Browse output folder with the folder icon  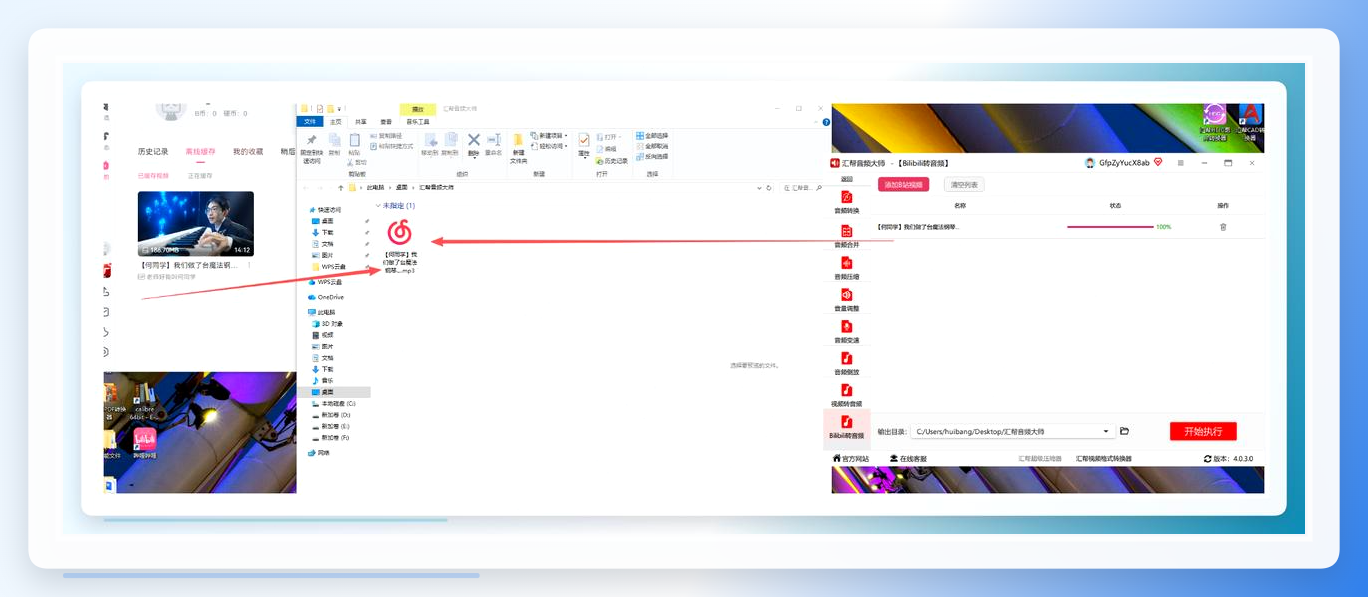pyautogui.click(x=1125, y=431)
